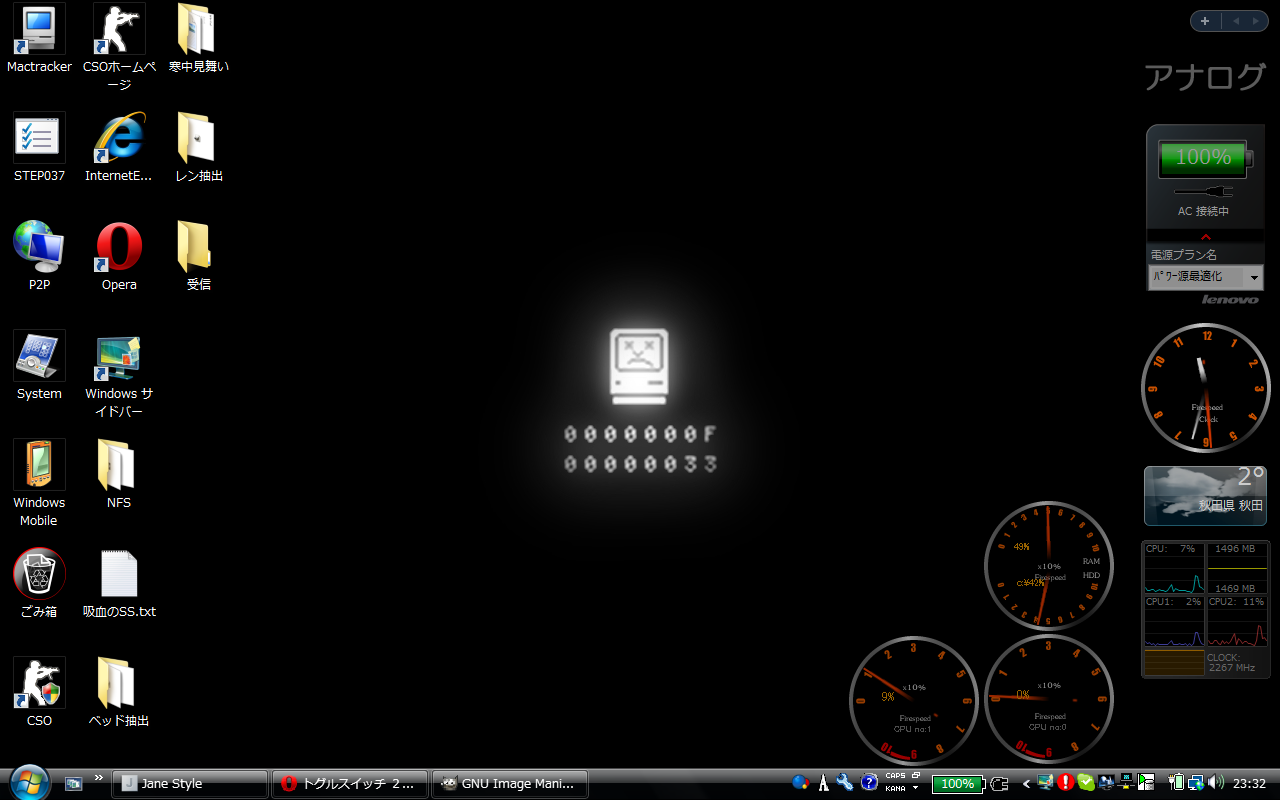Switch to the Jane Style taskbar window
Viewport: 1280px width, 800px height.
190,784
